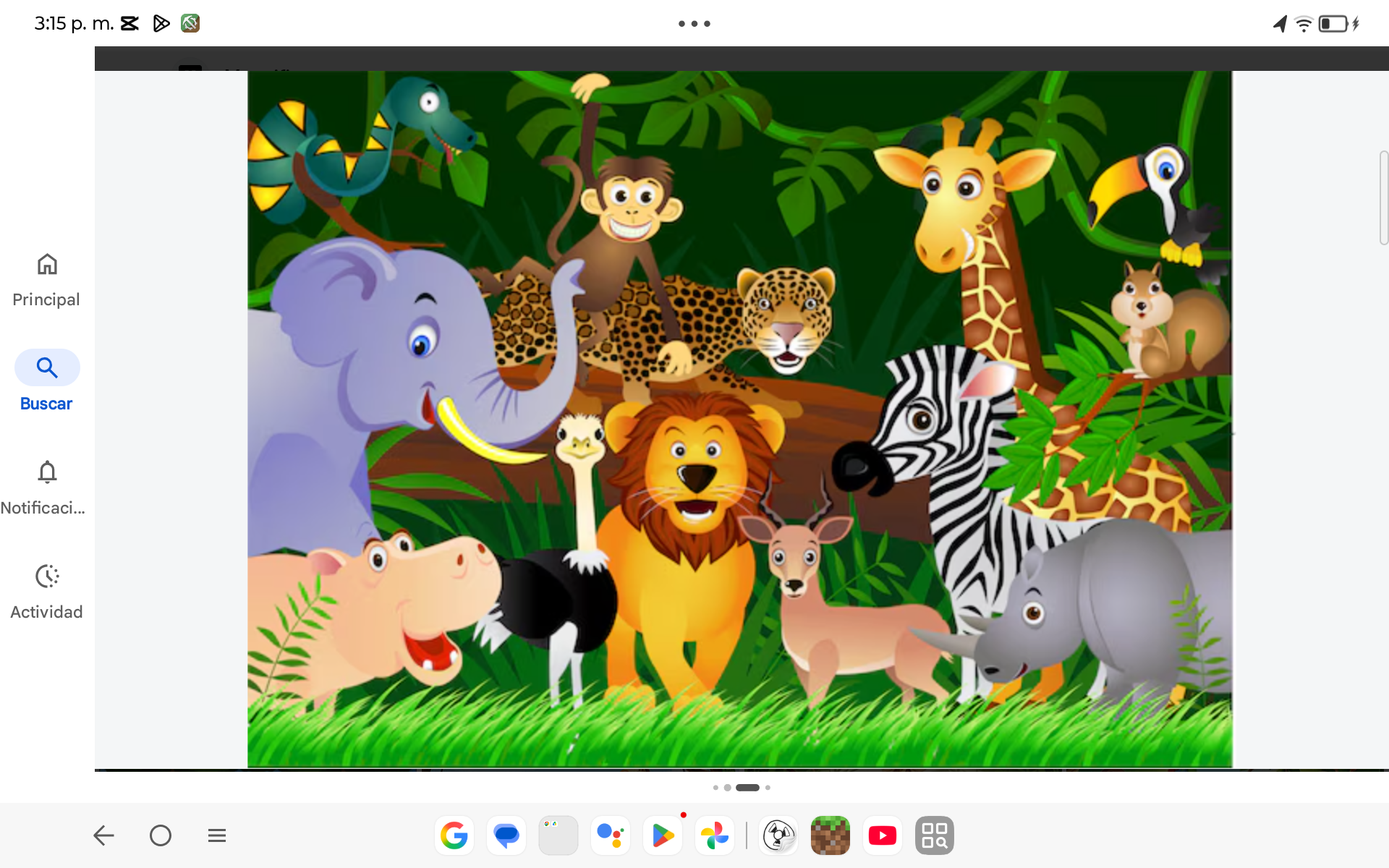This screenshot has width=1389, height=868.
Task: Launch the Google app from the taskbar
Action: [454, 835]
